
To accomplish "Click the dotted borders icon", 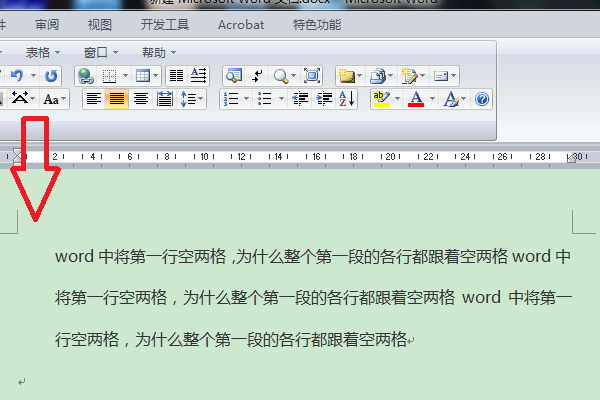I will pos(109,76).
